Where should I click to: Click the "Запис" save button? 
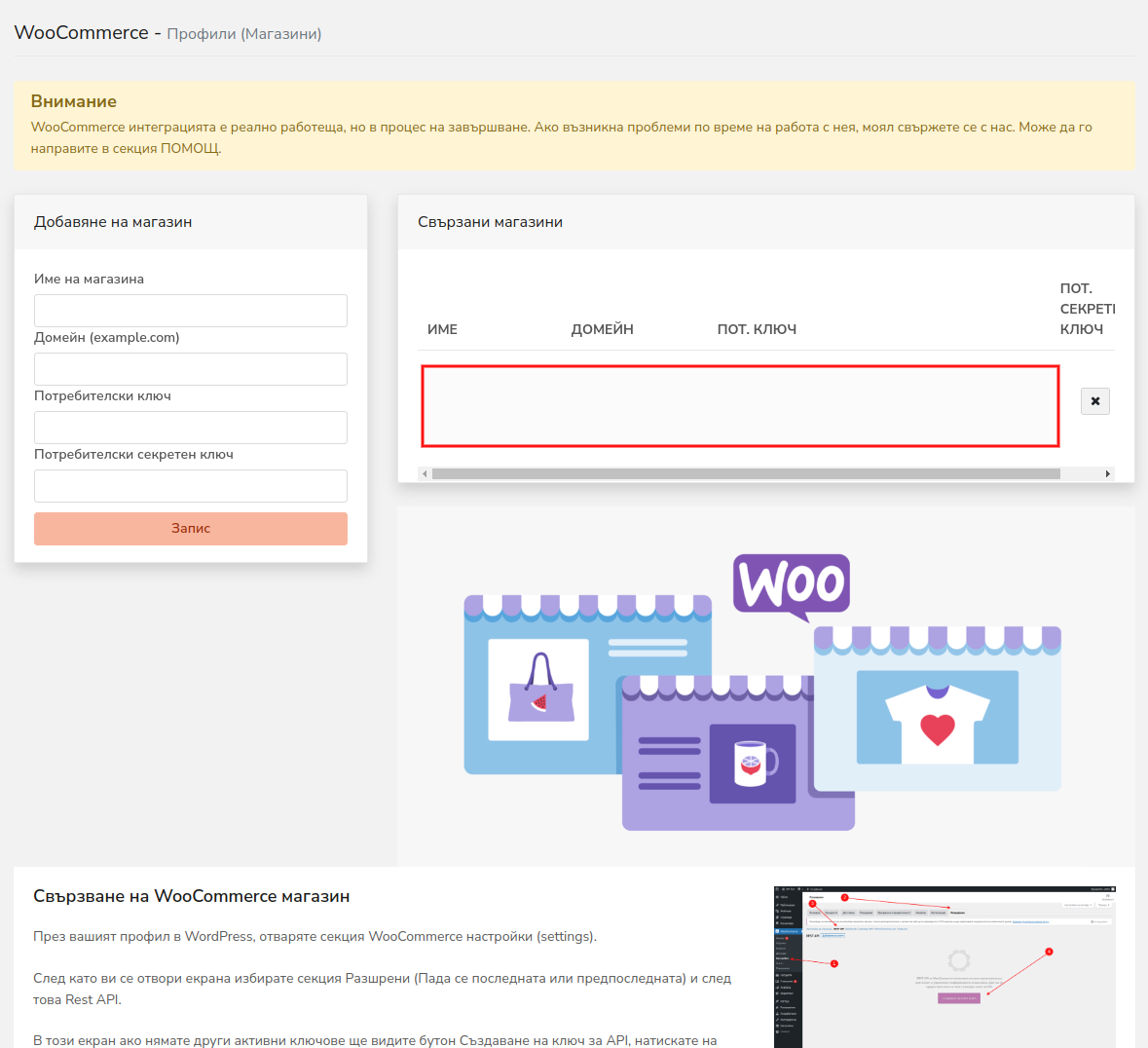[190, 529]
